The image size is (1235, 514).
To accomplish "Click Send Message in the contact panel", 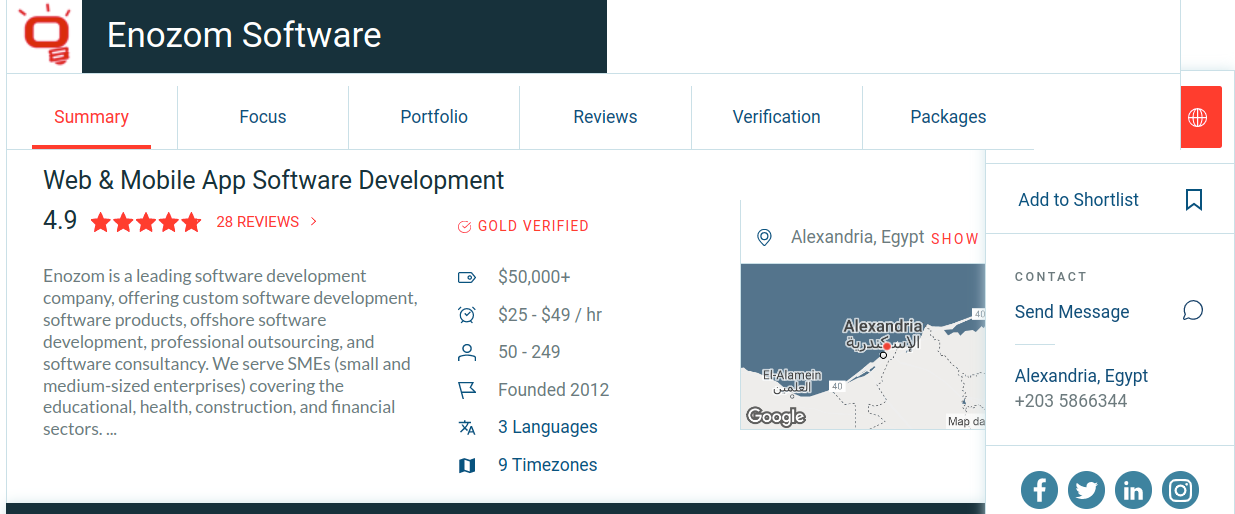I will click(x=1072, y=312).
